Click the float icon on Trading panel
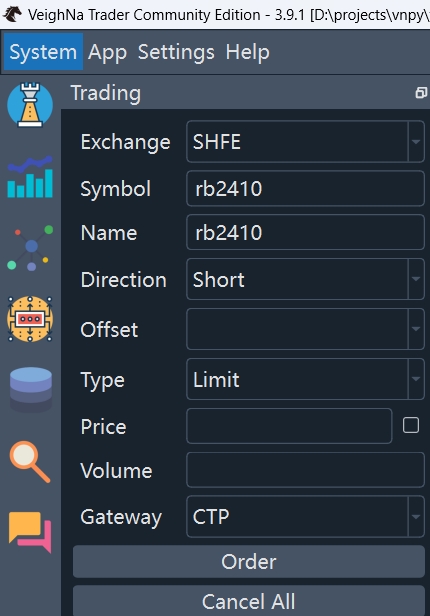Image resolution: width=430 pixels, height=616 pixels. [x=421, y=93]
